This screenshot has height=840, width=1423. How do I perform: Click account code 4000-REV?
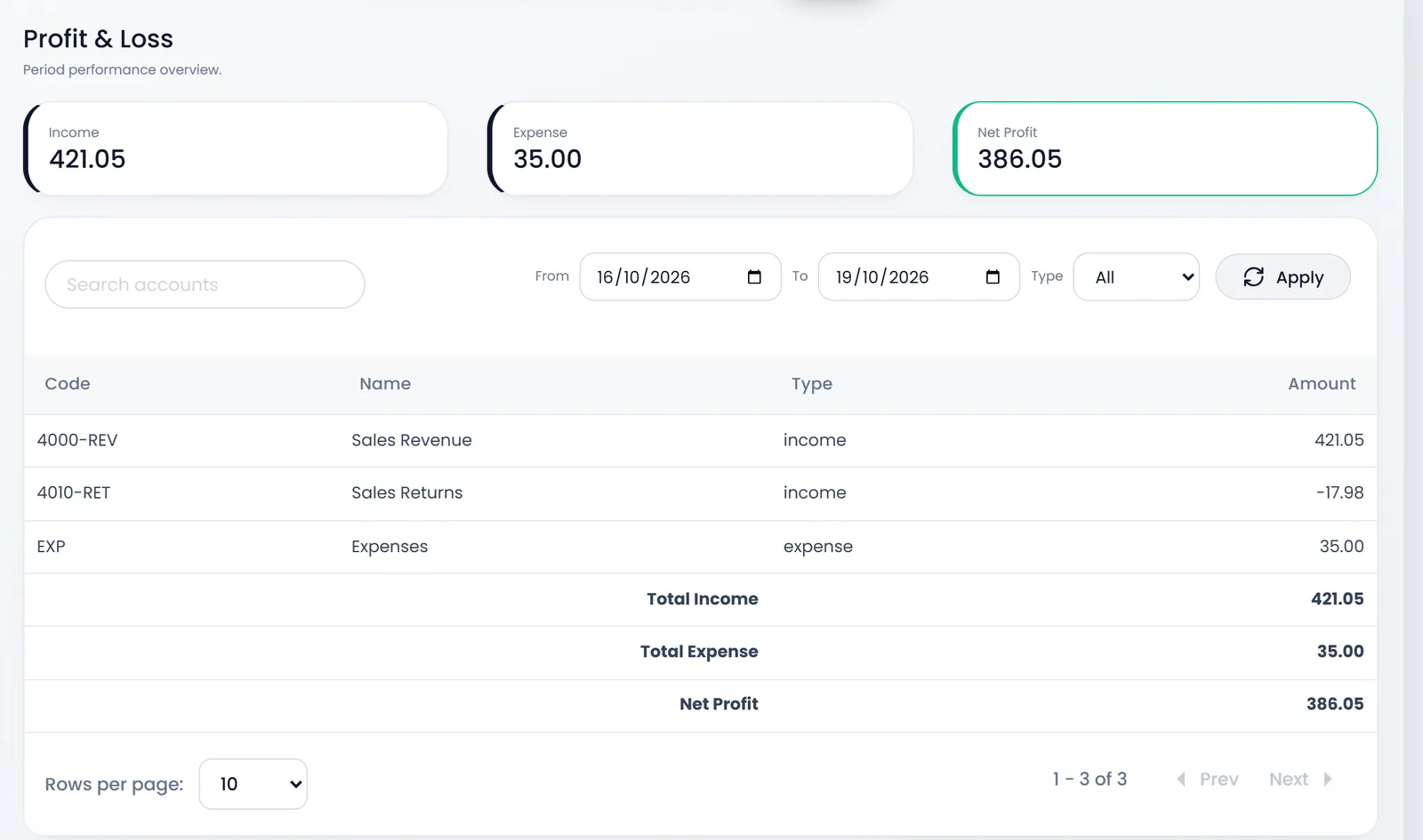point(77,440)
